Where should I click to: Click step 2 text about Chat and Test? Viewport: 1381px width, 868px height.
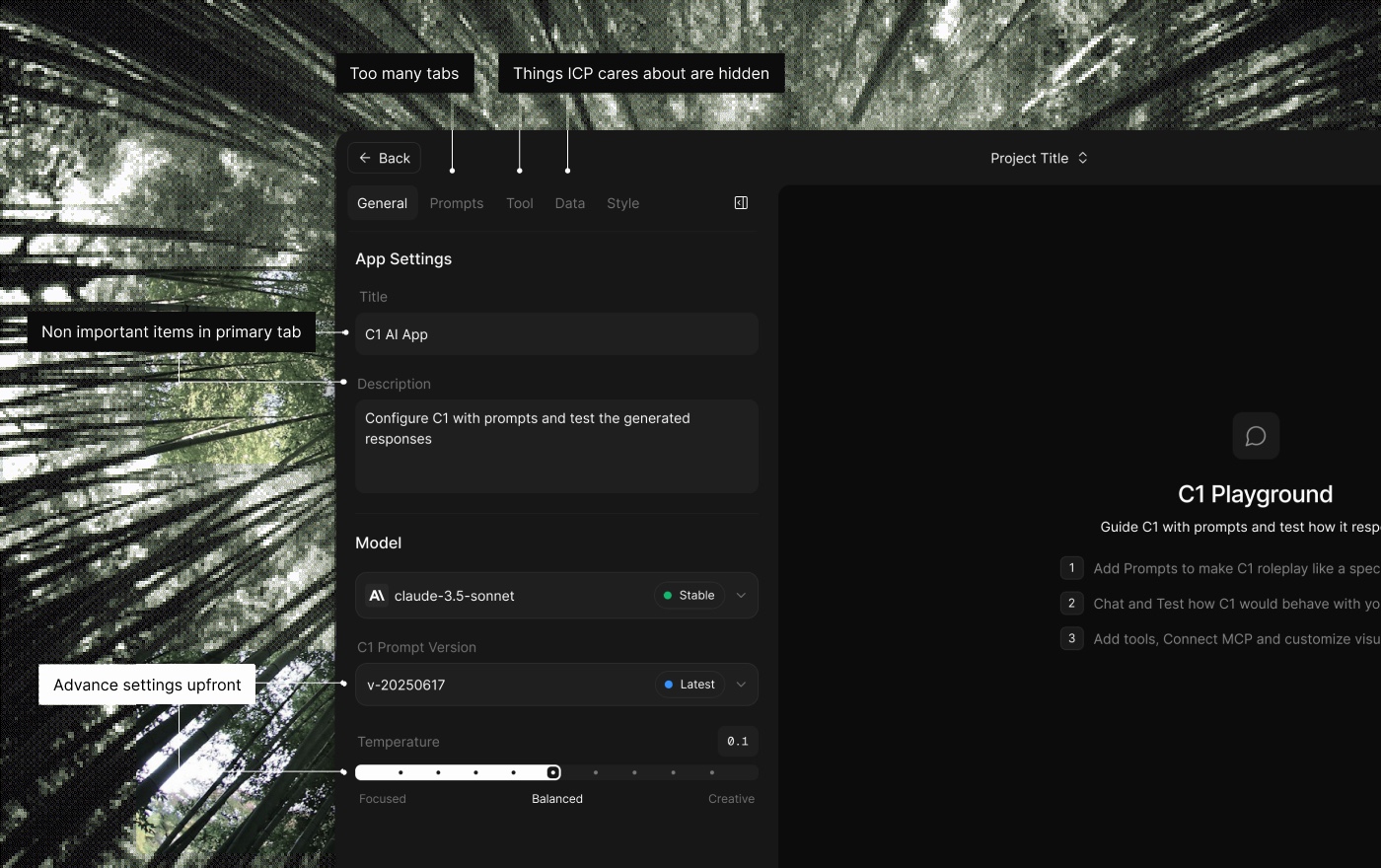pyautogui.click(x=1237, y=604)
